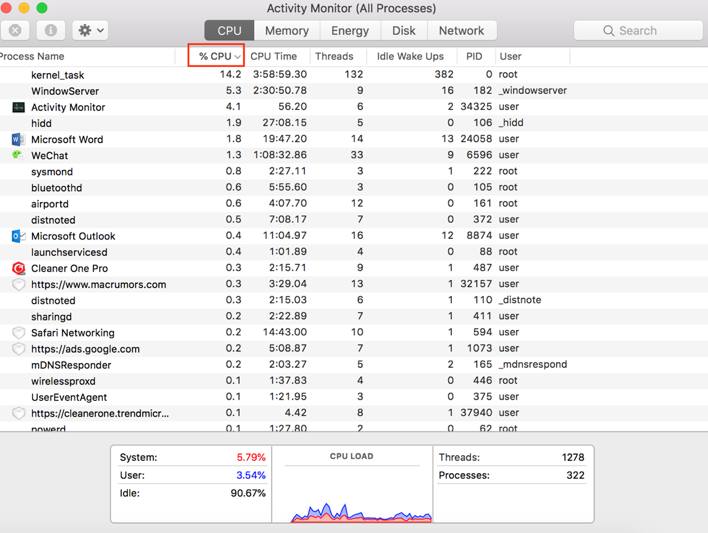Screen dimensions: 708x533
Task: Click the green zoom window button
Action: coord(42,8)
